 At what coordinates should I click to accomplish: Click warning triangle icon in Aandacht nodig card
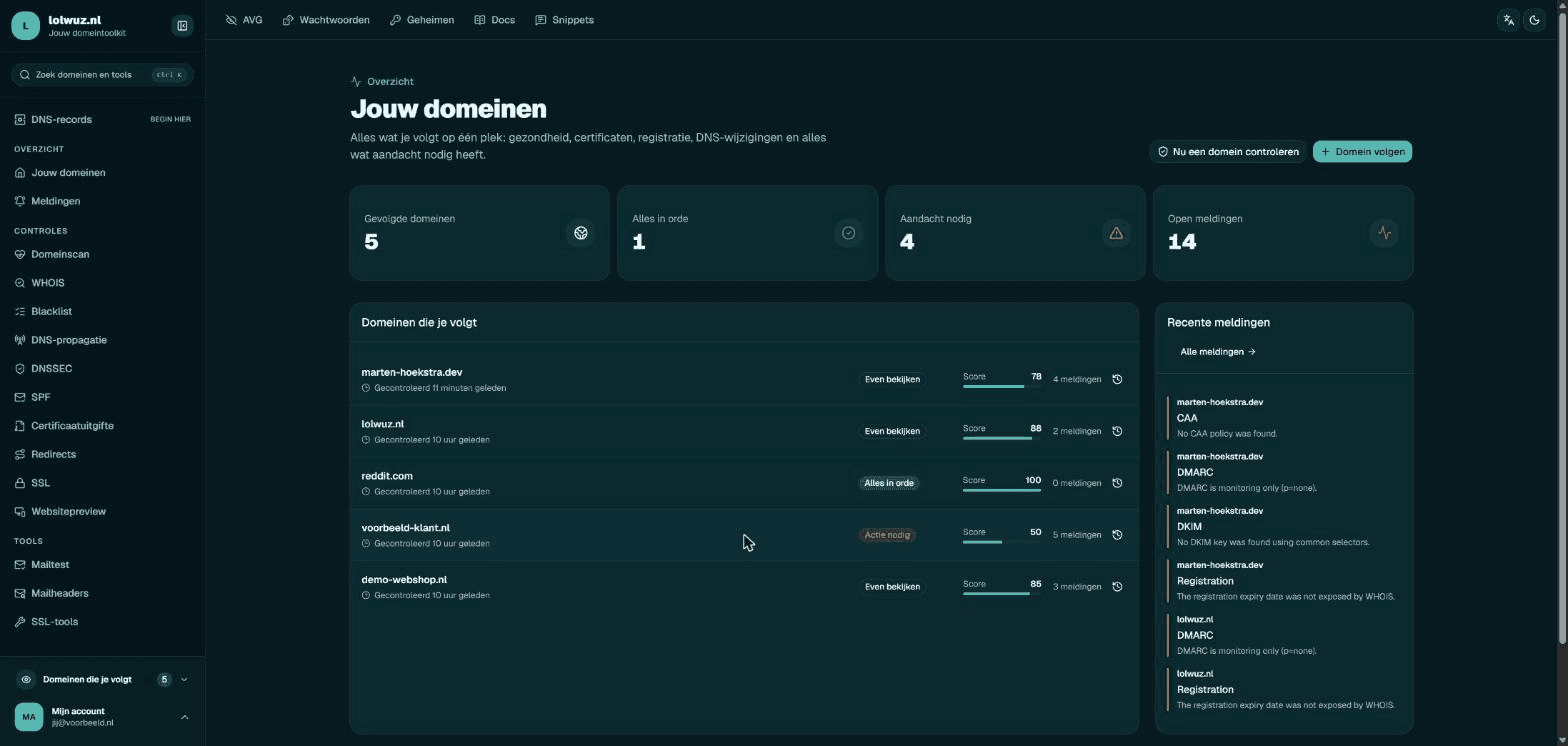1116,233
